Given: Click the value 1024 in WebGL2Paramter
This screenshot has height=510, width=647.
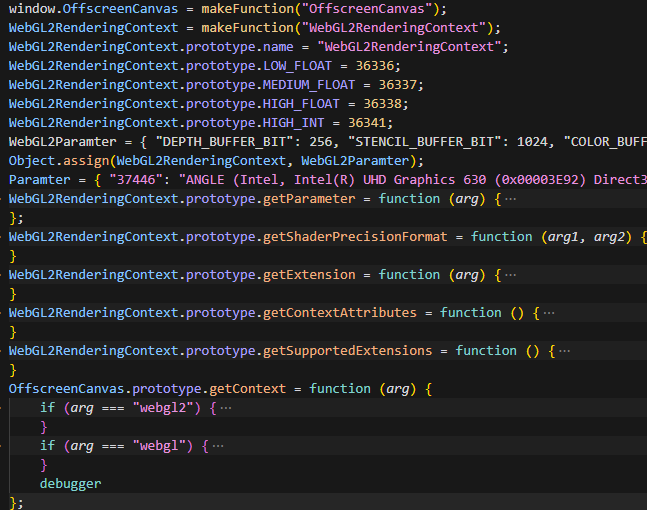Looking at the screenshot, I should point(532,142).
